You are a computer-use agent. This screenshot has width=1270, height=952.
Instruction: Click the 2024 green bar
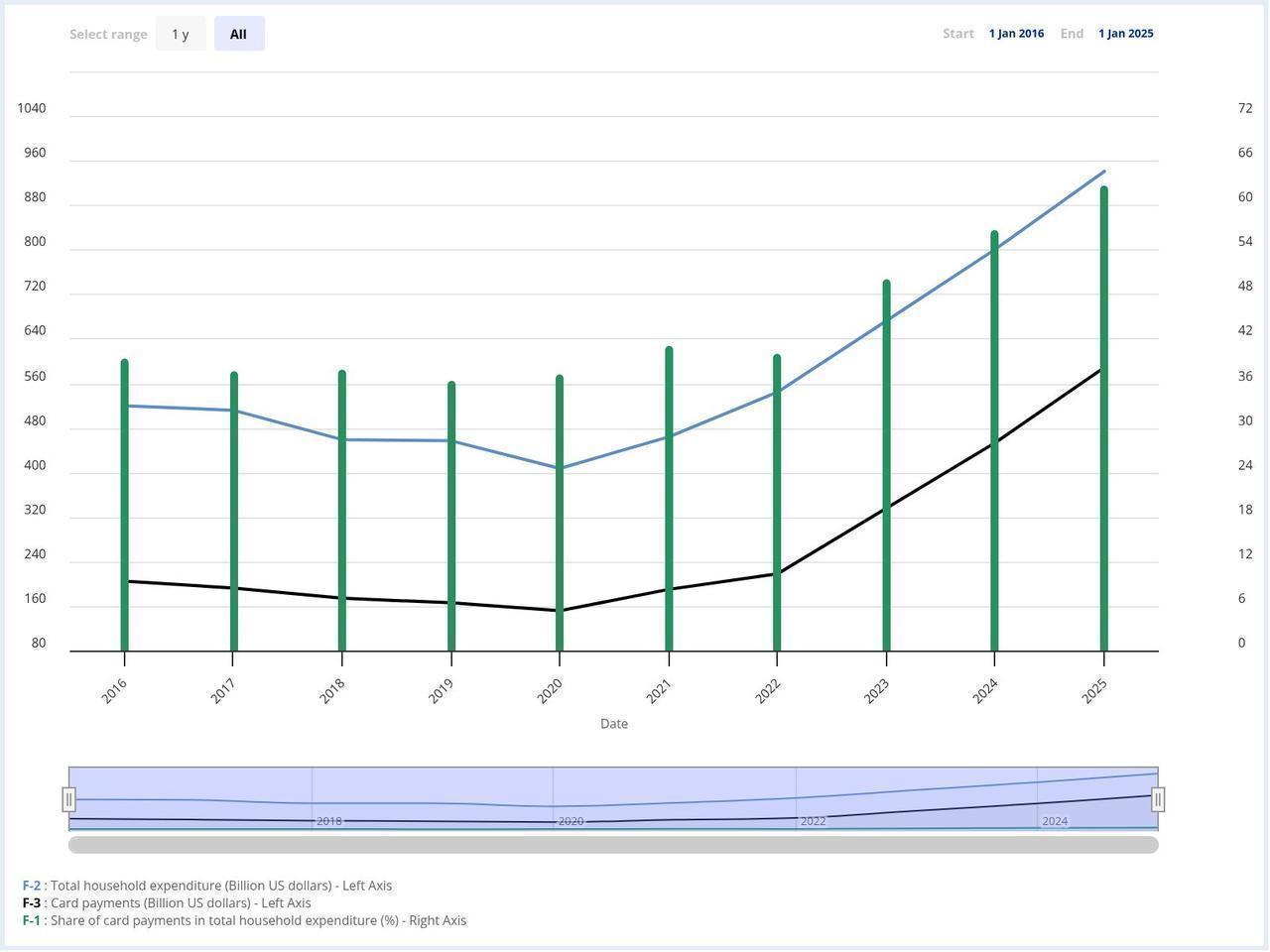994,441
